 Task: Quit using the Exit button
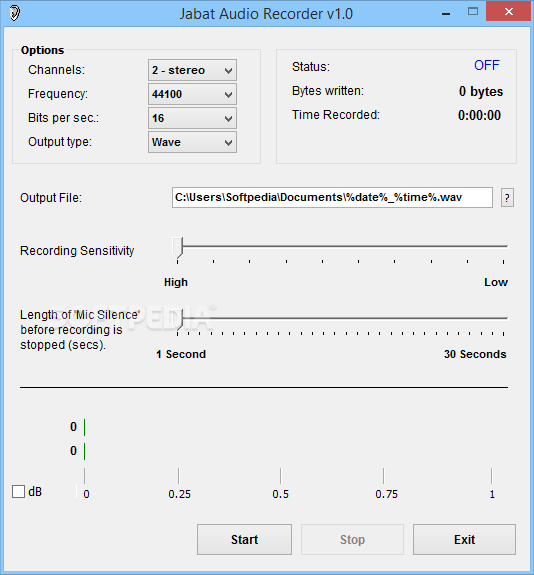[x=464, y=539]
